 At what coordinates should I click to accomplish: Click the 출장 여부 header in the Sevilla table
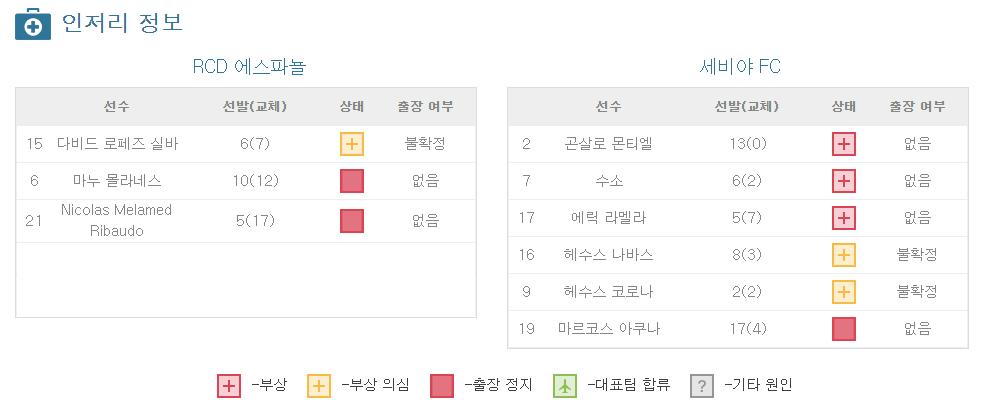pos(917,106)
